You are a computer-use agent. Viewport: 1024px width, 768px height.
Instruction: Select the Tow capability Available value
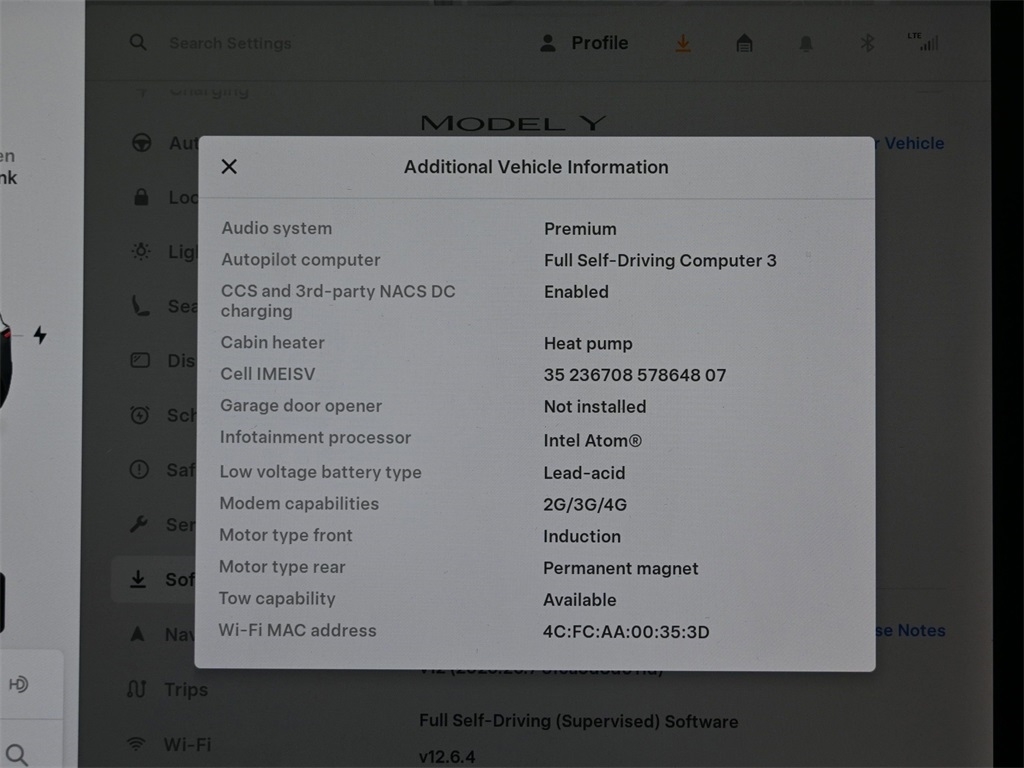pos(579,600)
